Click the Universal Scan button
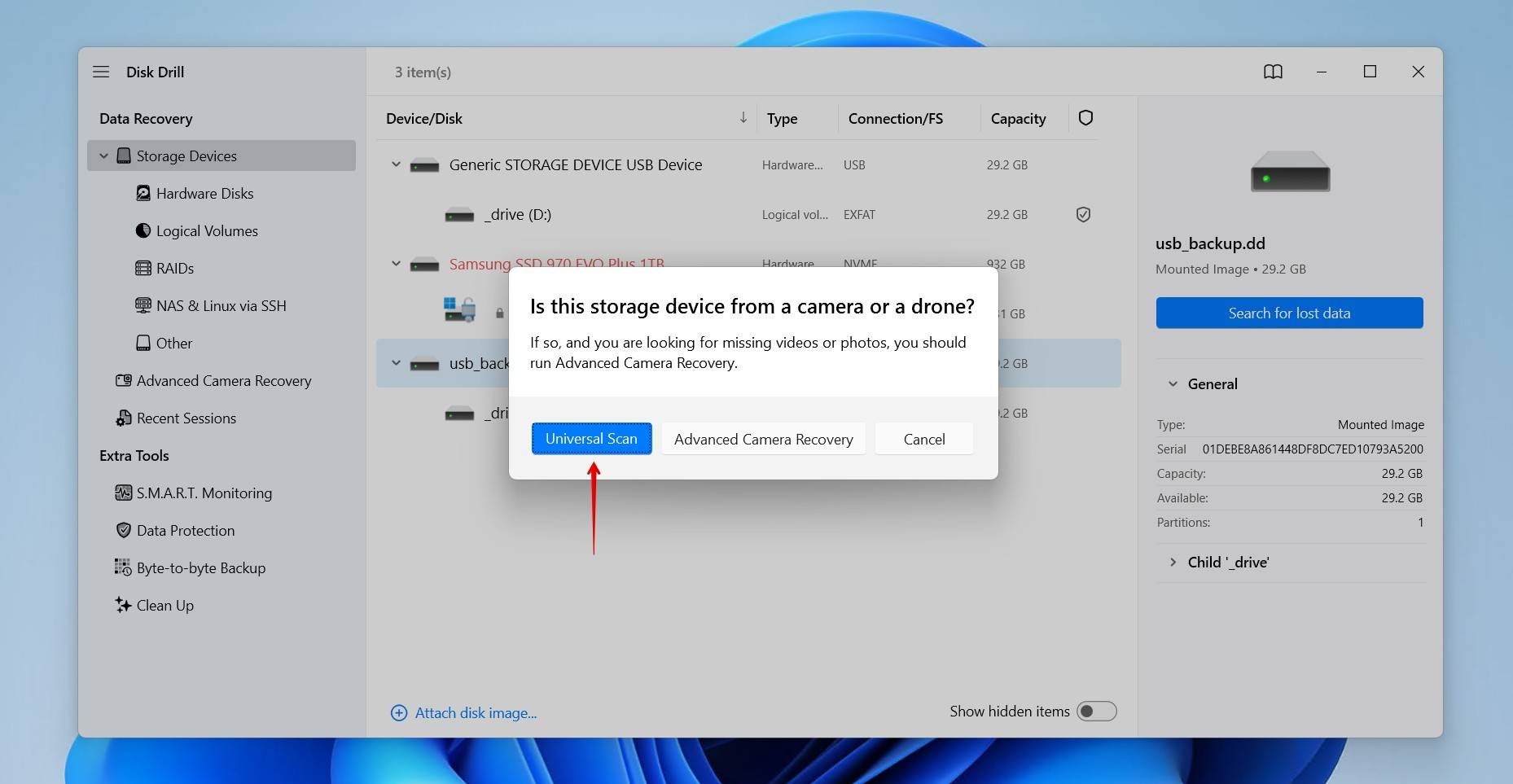1513x784 pixels. click(591, 438)
